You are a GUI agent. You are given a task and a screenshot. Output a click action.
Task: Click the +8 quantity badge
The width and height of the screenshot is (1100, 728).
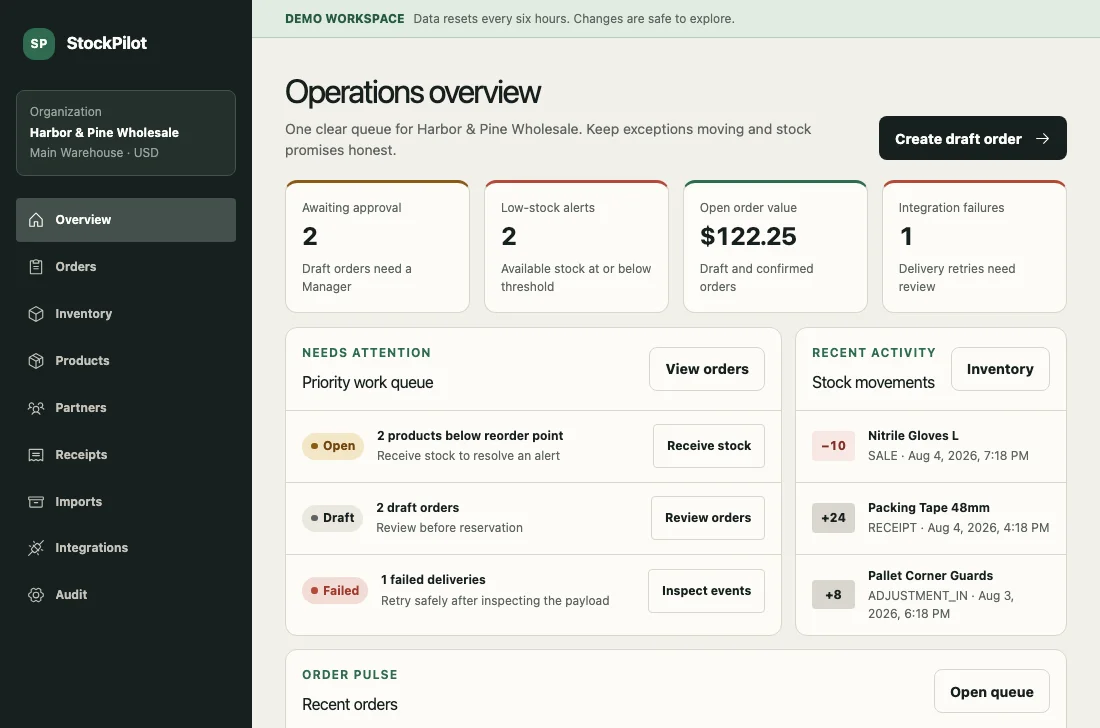[833, 595]
